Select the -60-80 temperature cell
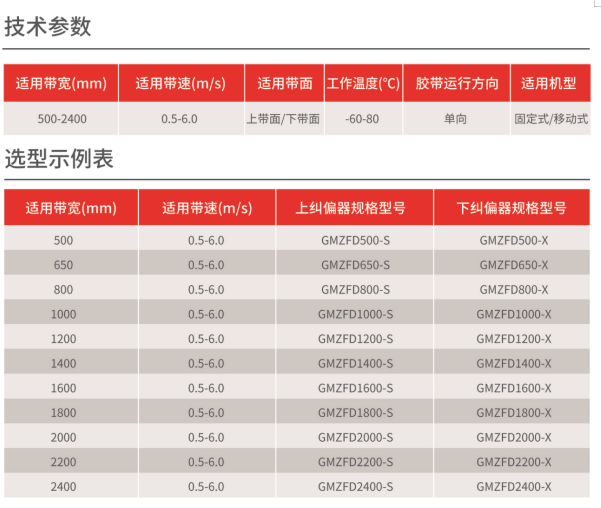 (362, 118)
